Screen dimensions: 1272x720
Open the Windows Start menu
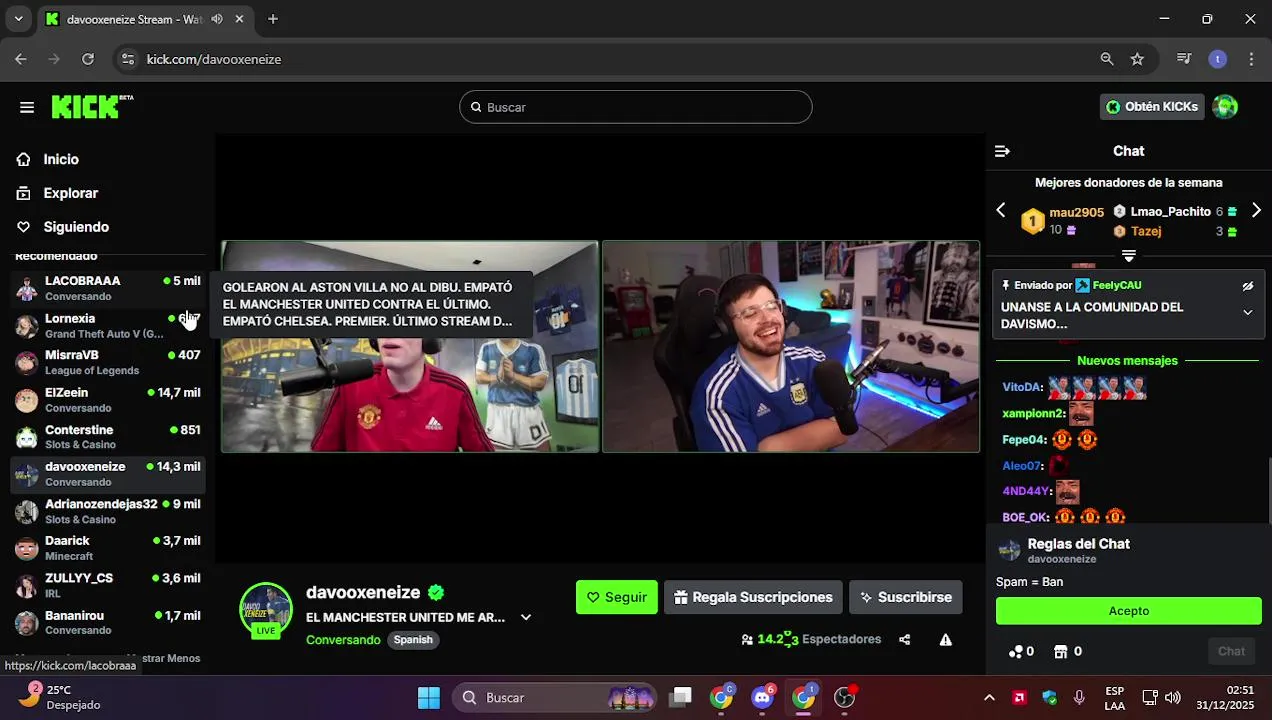coord(428,697)
